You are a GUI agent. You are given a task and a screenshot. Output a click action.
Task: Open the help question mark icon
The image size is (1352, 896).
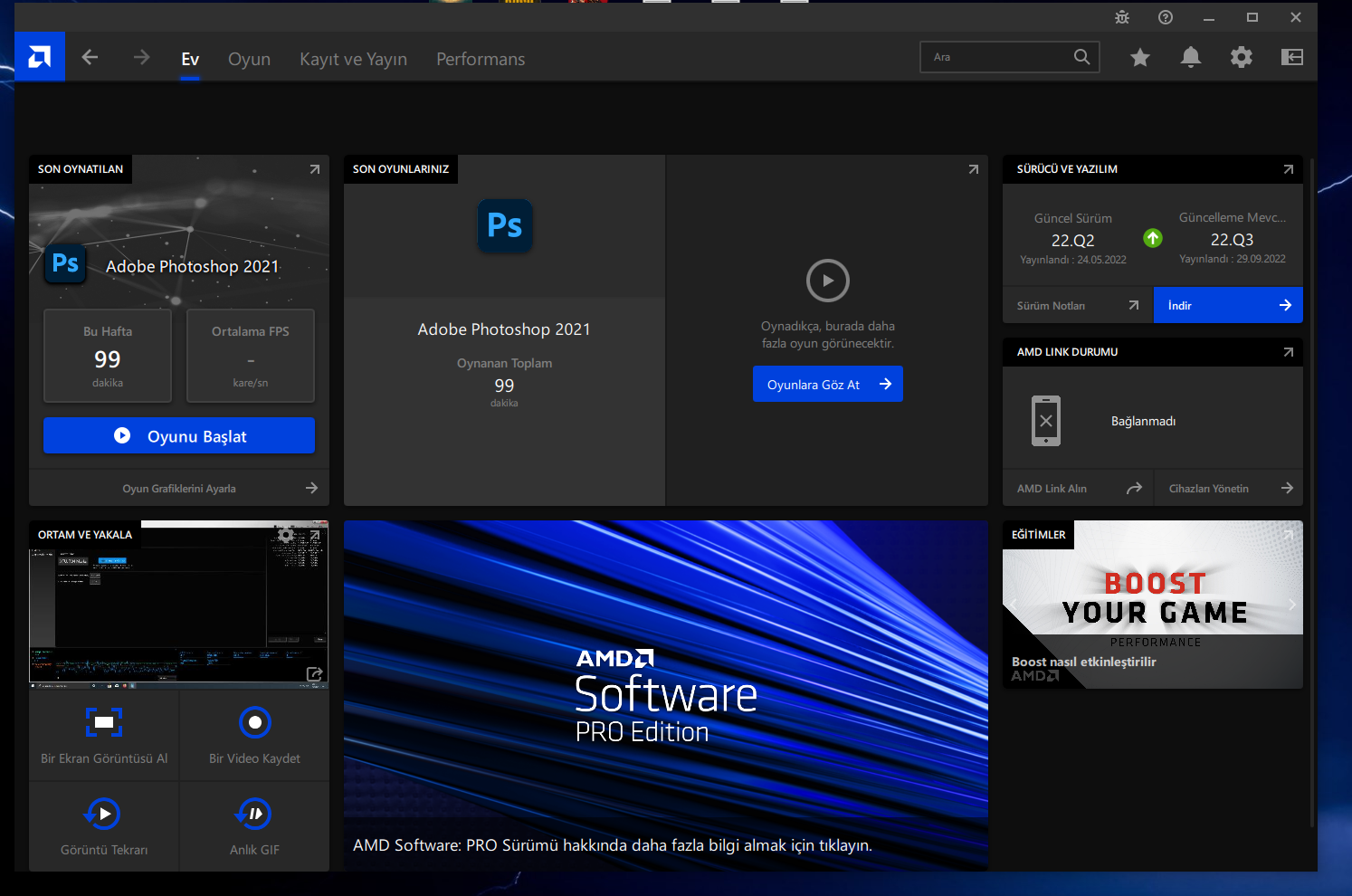point(1166,17)
